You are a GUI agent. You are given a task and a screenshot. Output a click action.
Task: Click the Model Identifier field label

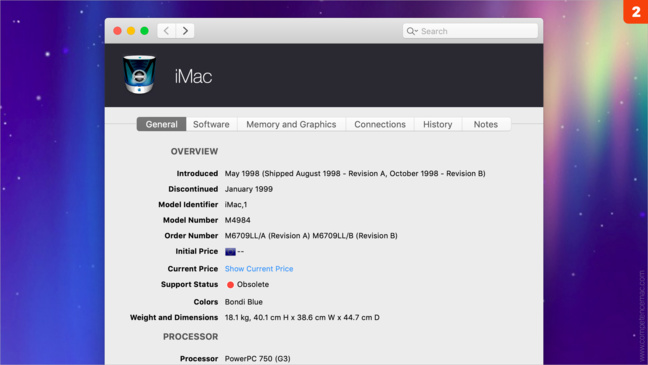click(188, 205)
